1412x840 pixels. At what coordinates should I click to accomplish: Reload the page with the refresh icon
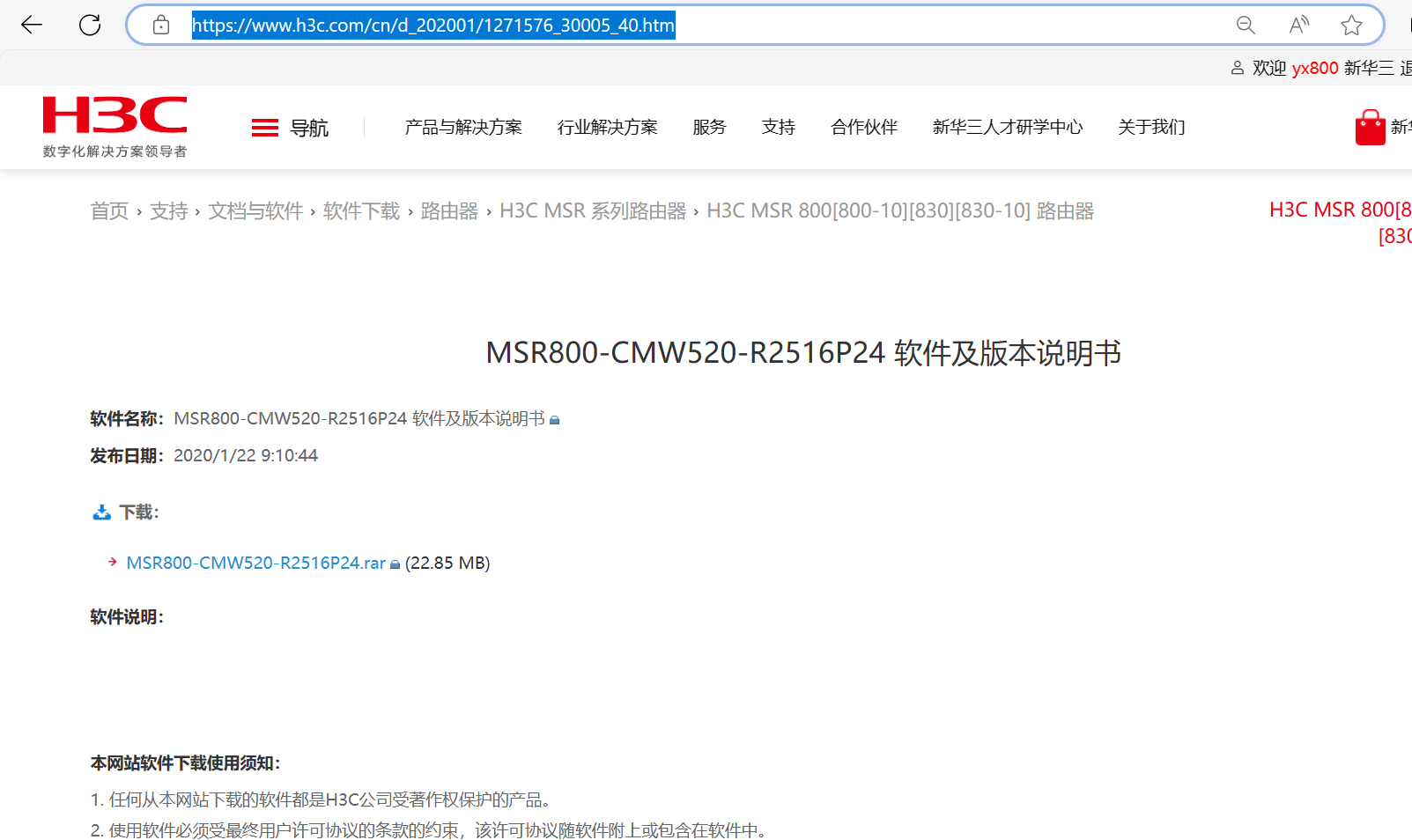[x=90, y=25]
